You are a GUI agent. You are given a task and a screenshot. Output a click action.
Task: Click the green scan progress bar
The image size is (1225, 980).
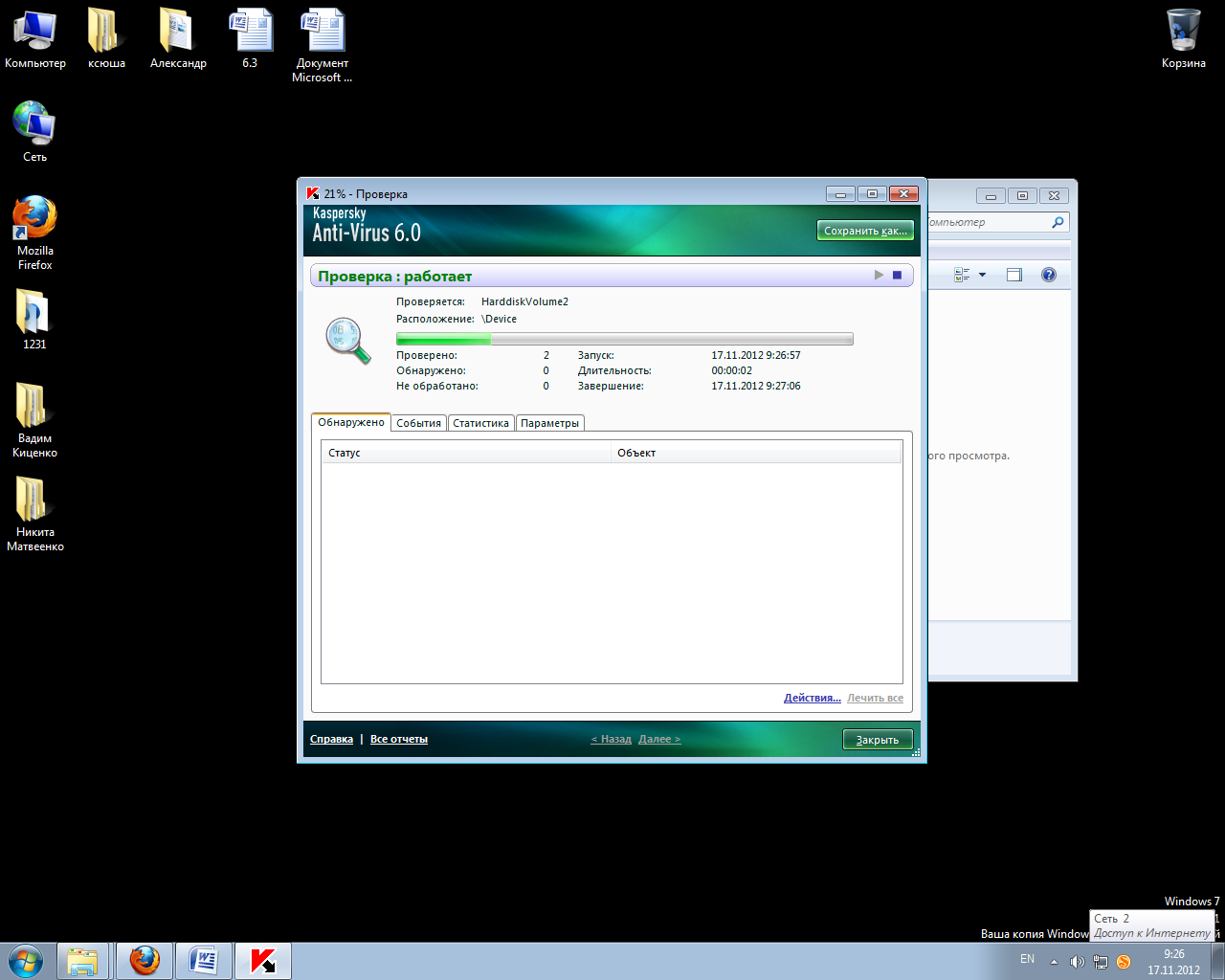coord(625,339)
